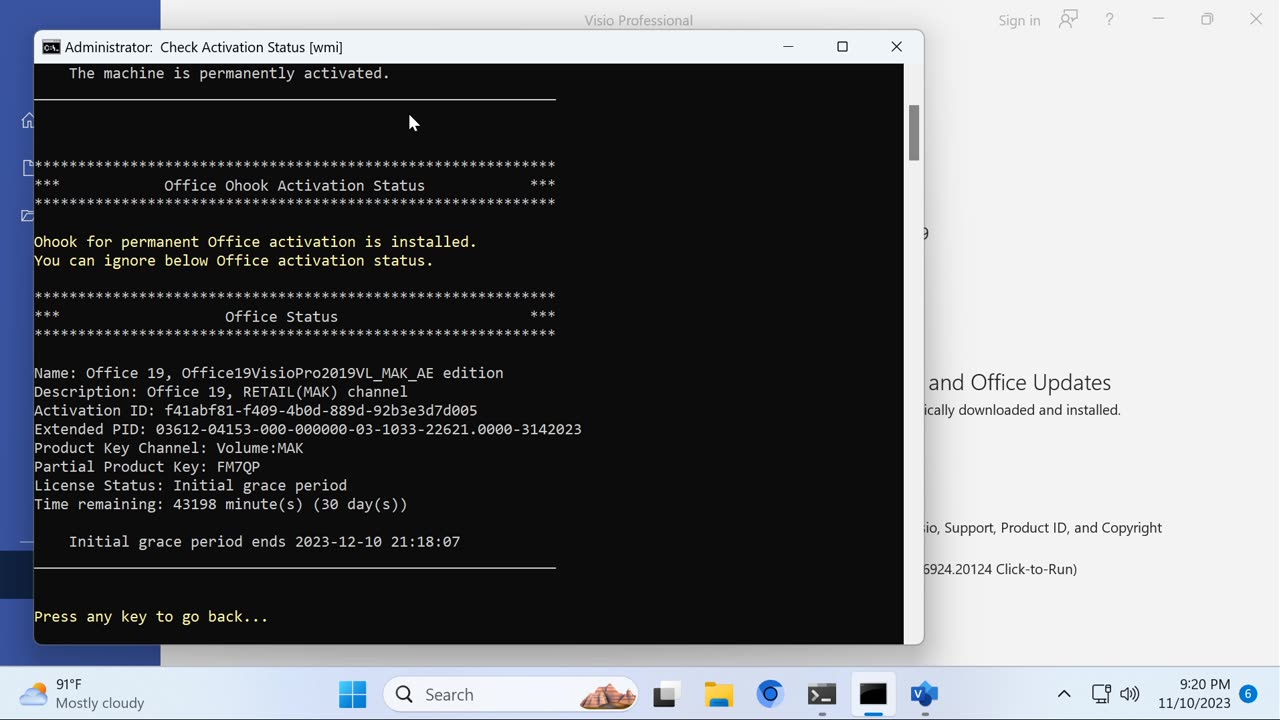Screen dimensions: 1280x720
Task: Click the Command Prompt title bar icon
Action: [x=51, y=47]
